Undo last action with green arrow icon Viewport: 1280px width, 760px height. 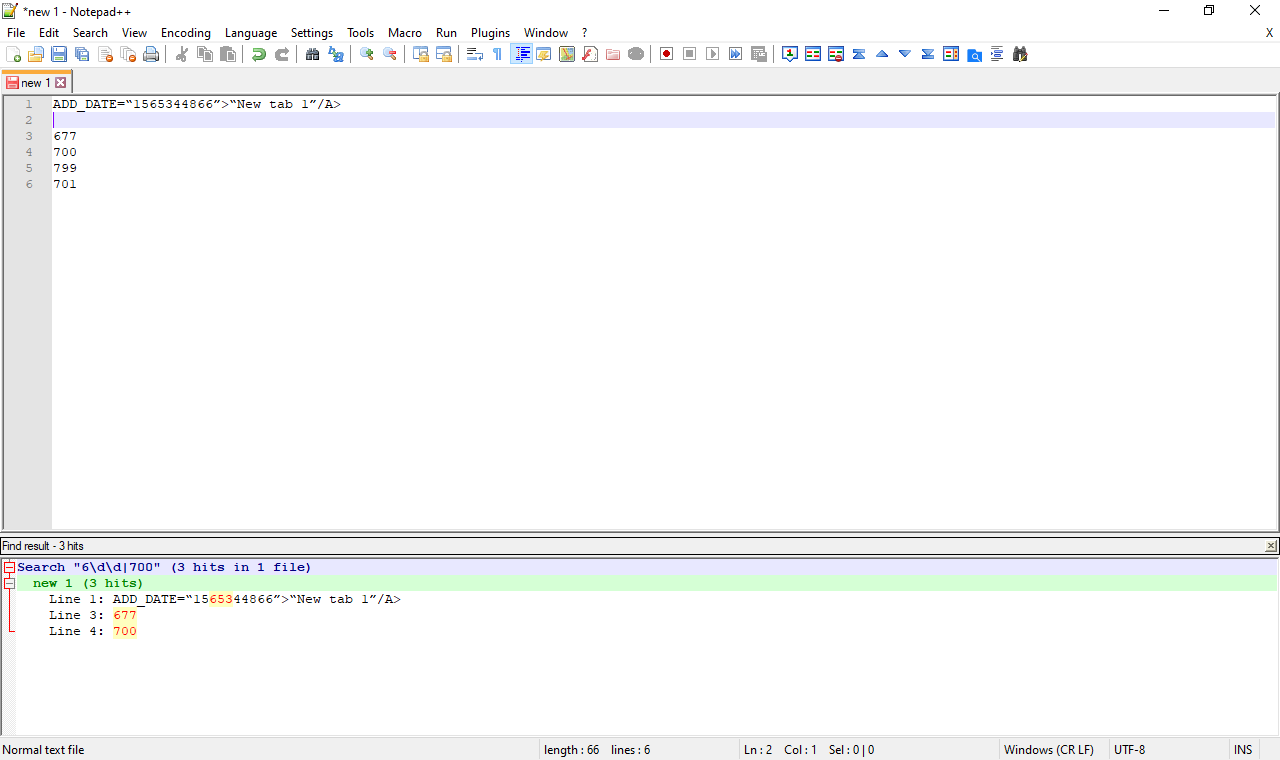point(259,54)
